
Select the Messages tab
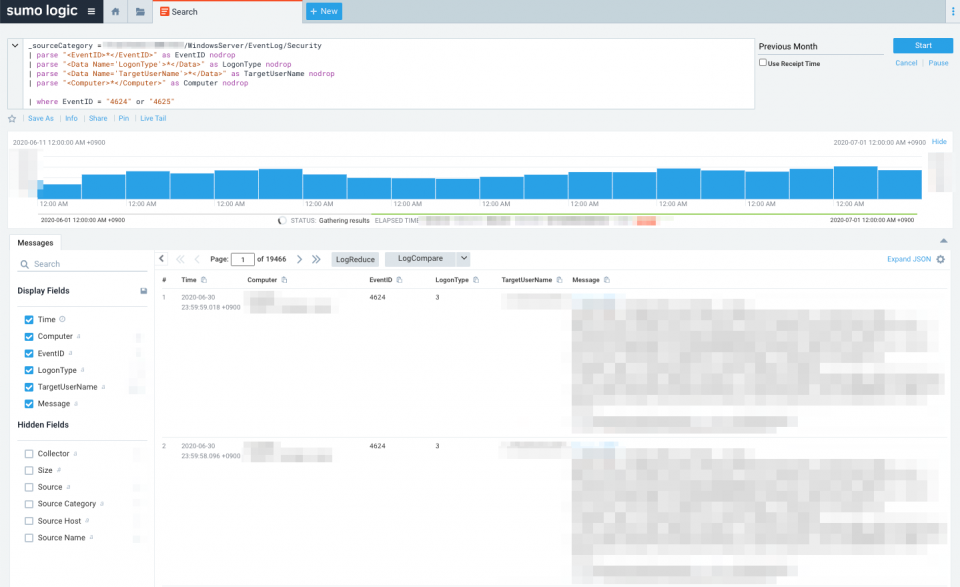click(x=36, y=243)
